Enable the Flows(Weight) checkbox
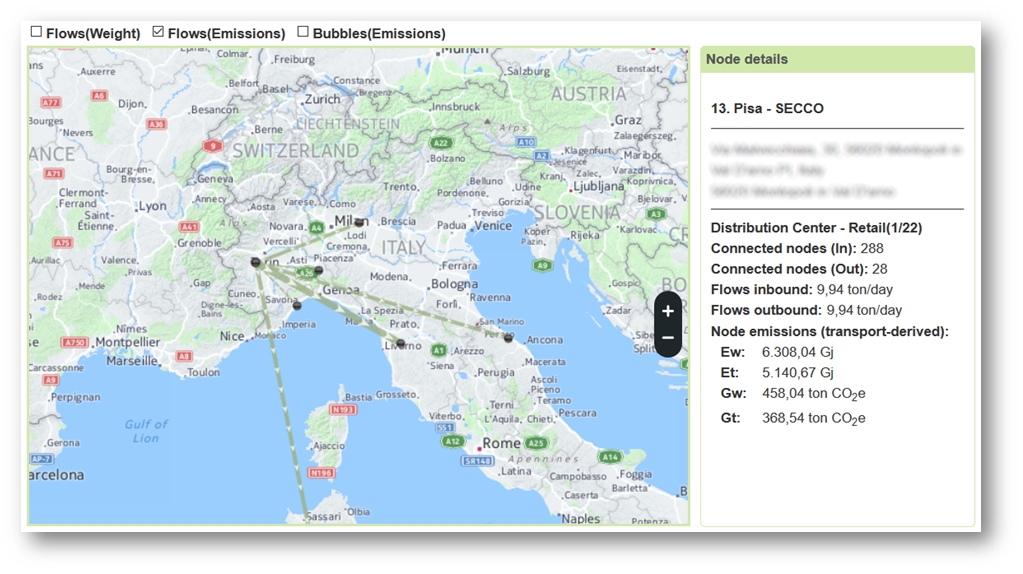1023x574 pixels. click(36, 32)
